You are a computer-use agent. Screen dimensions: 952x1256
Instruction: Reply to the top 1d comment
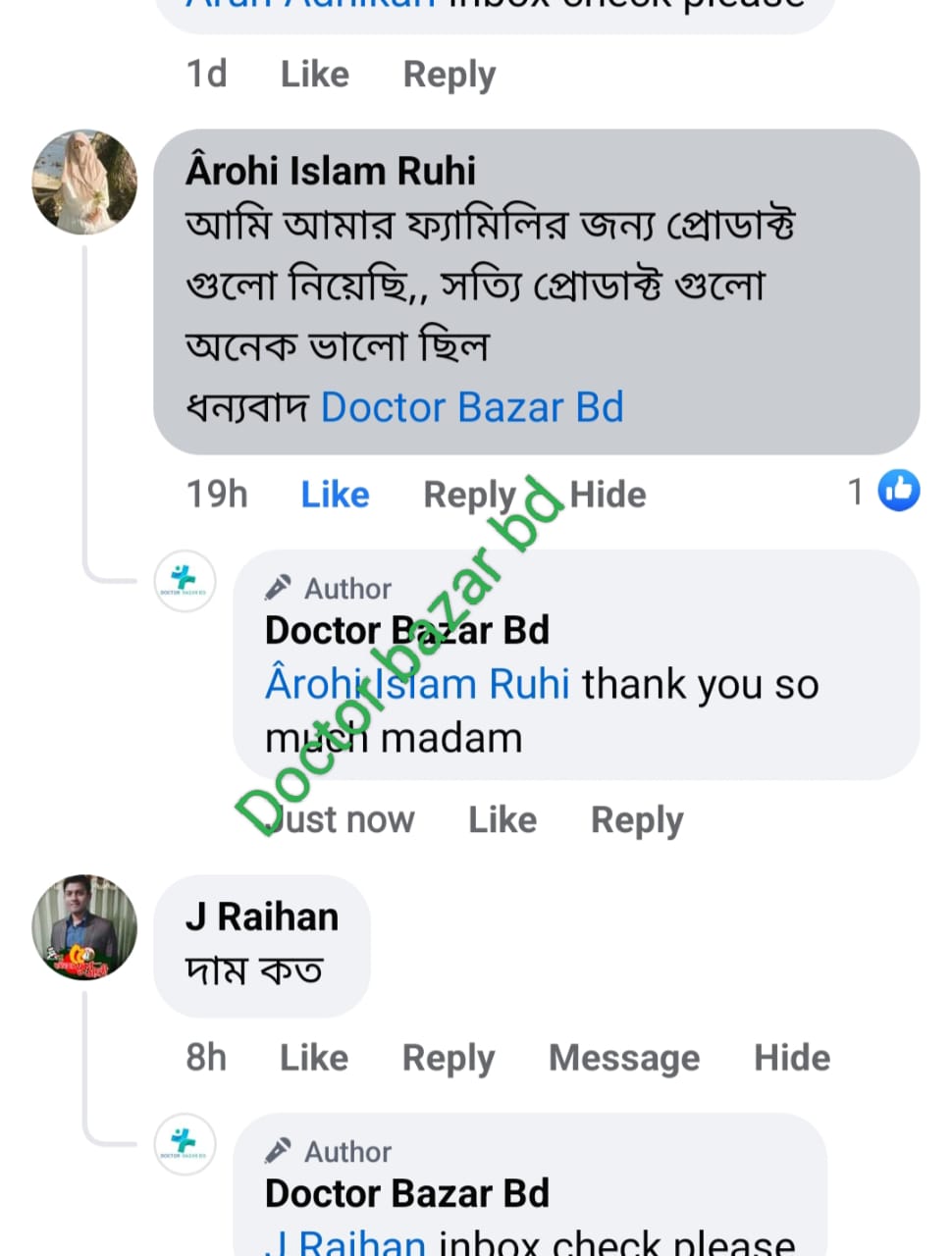click(450, 76)
